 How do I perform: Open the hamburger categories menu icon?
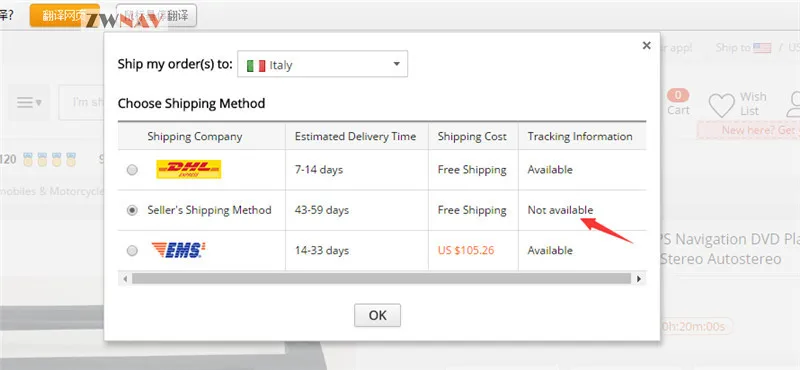[x=29, y=103]
